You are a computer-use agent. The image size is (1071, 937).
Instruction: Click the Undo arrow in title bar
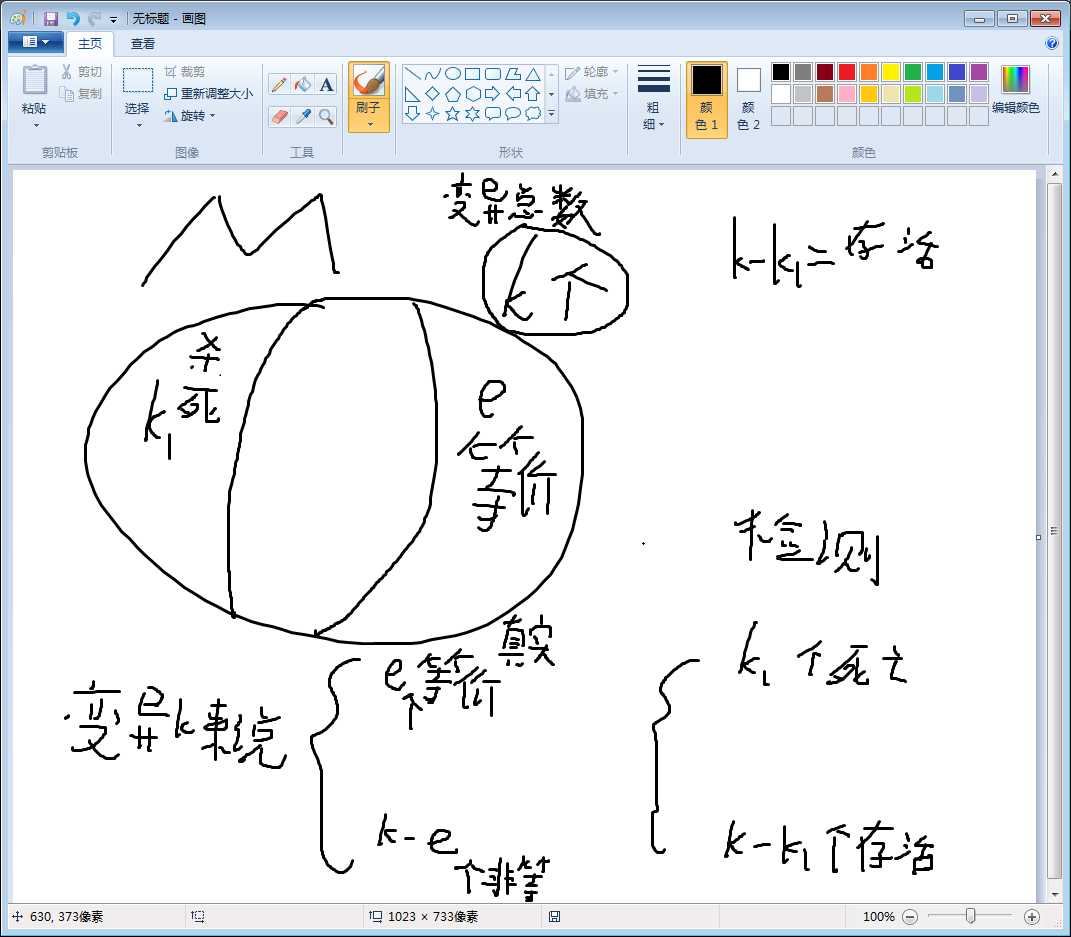(72, 18)
